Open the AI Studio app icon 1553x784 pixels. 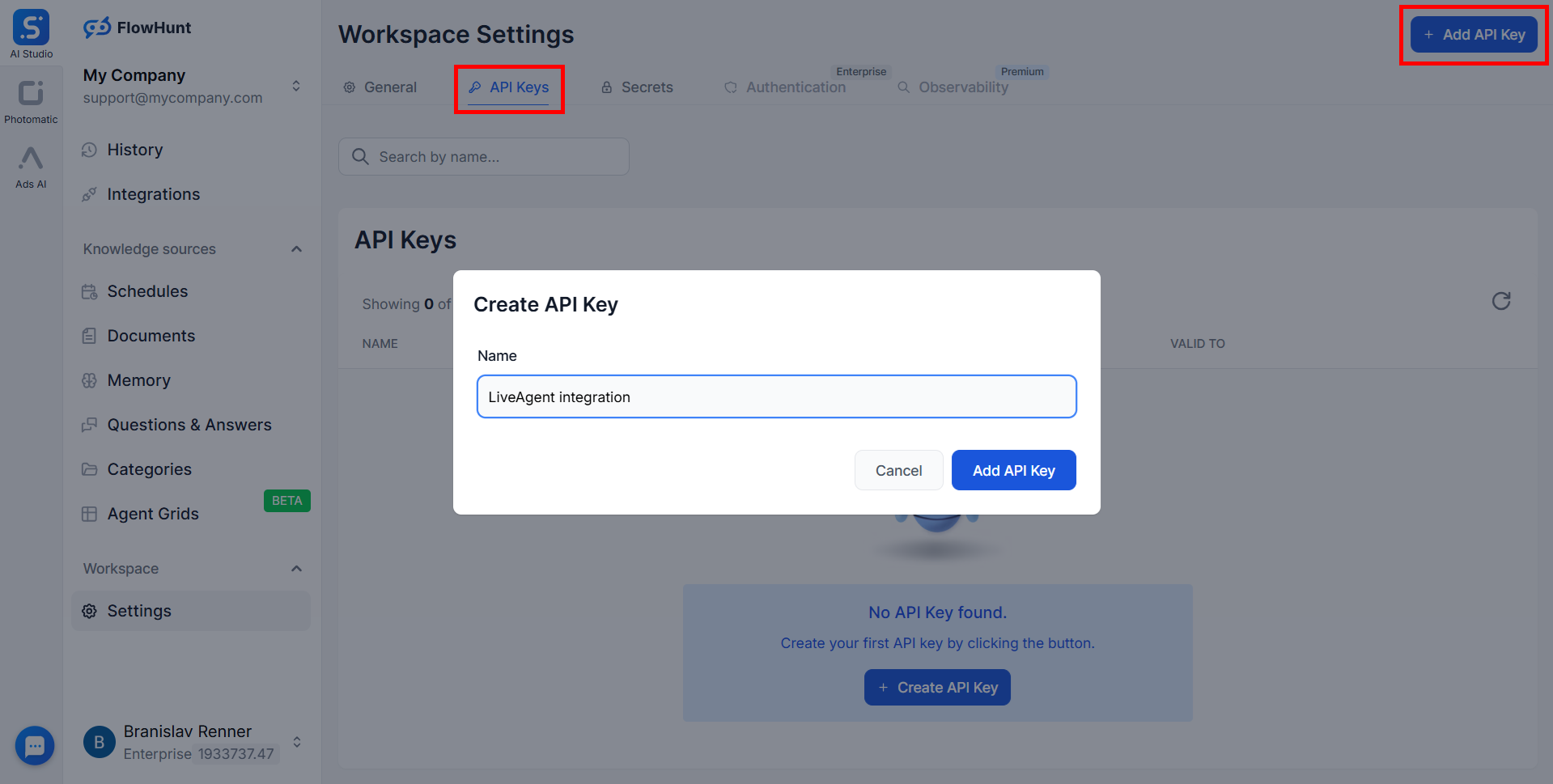coord(31,29)
